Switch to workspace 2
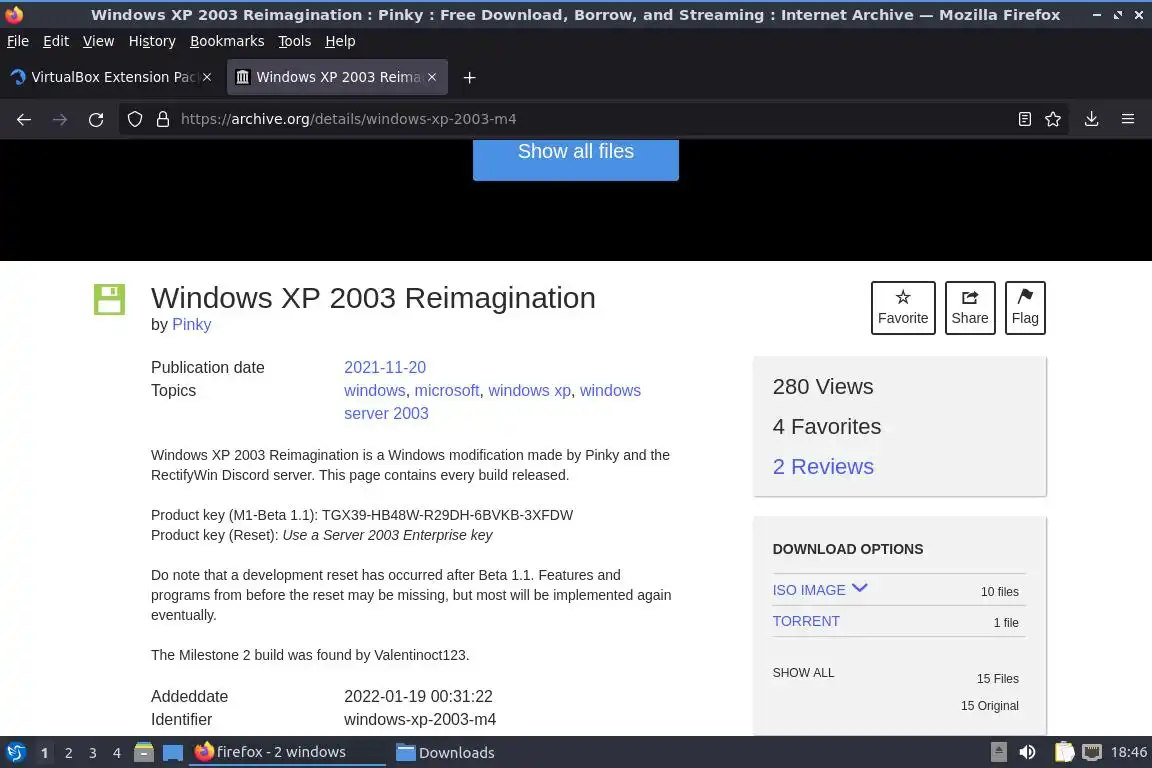This screenshot has width=1152, height=768. [68, 753]
